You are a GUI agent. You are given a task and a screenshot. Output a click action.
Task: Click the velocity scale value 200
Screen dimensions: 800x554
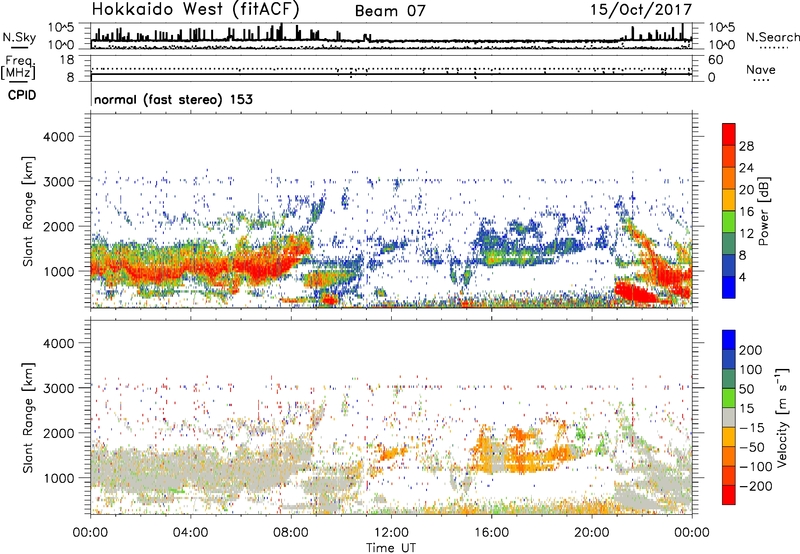coord(751,350)
